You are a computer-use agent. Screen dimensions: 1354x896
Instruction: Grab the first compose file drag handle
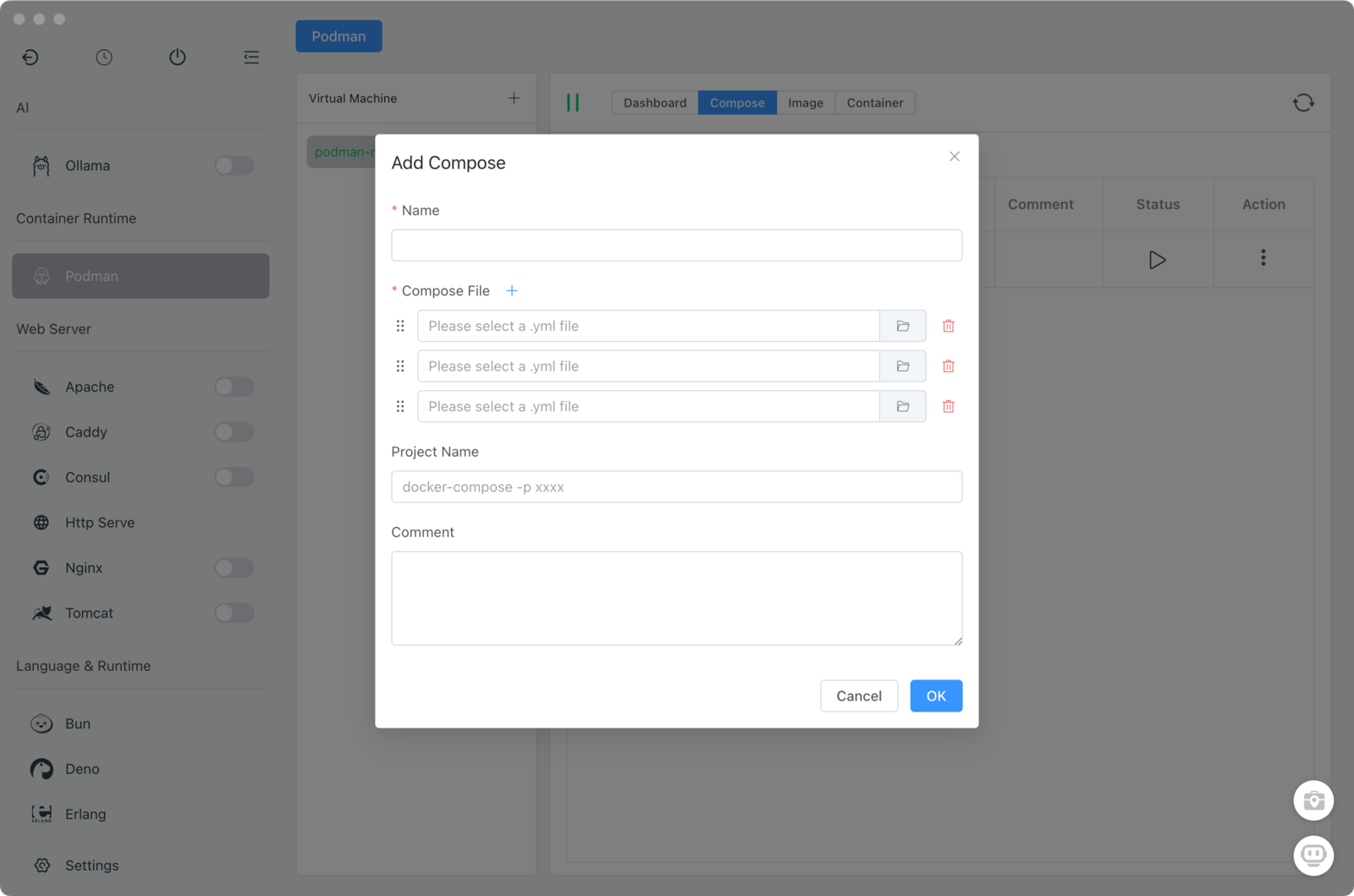pos(400,327)
